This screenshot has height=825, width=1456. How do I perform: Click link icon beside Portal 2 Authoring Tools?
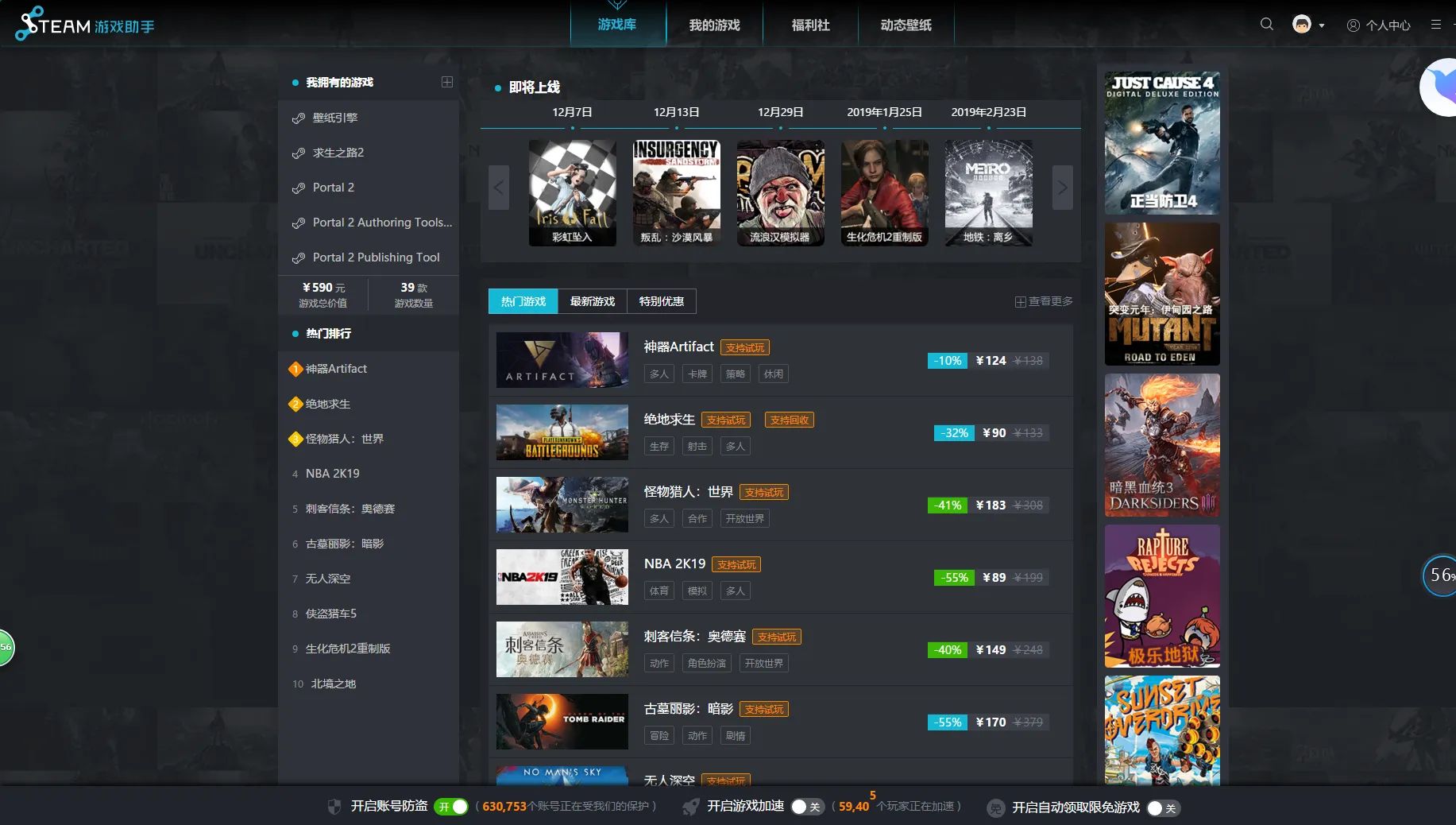tap(299, 223)
